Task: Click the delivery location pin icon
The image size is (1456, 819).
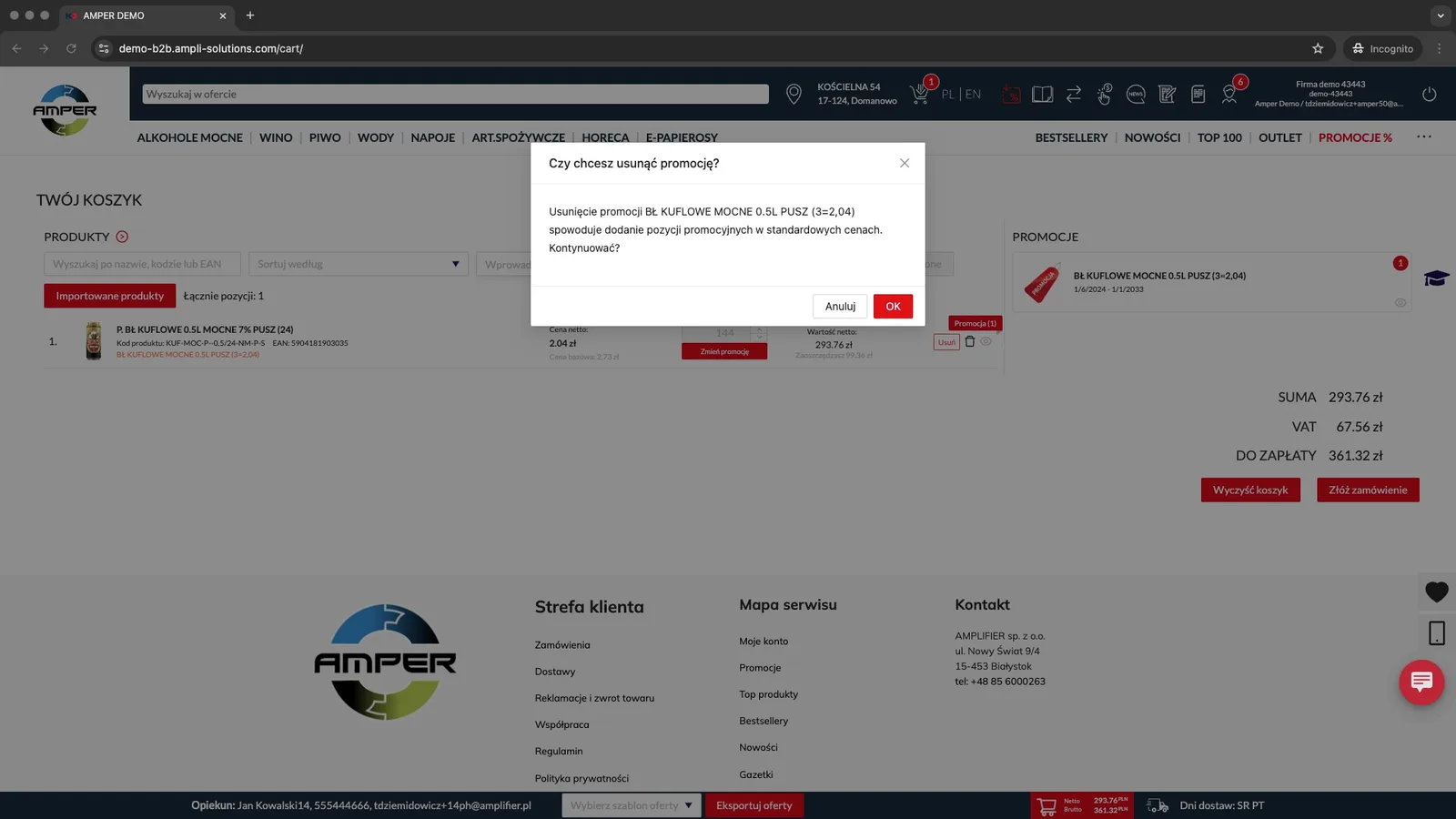Action: click(x=794, y=94)
